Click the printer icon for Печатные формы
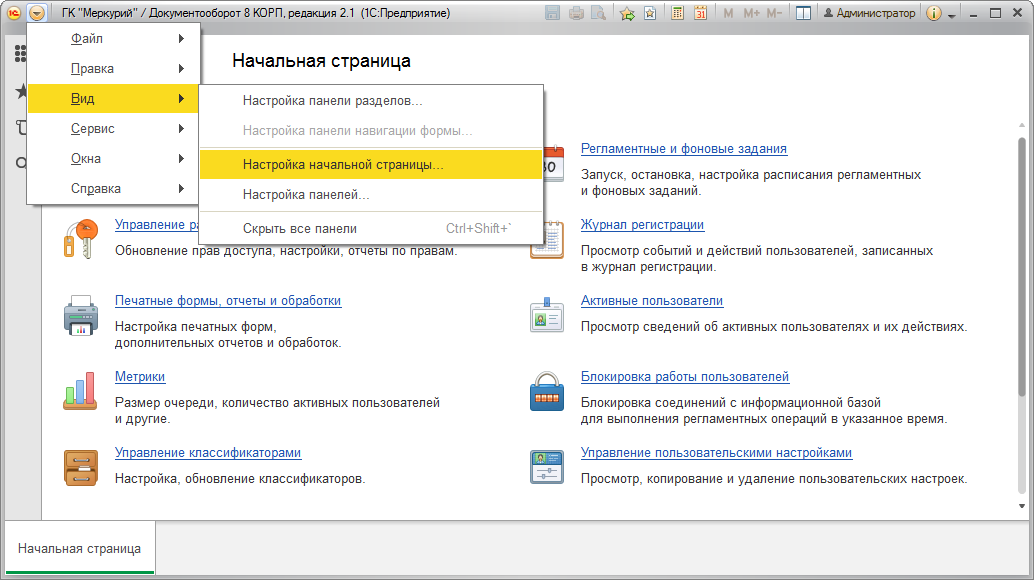Viewport: 1034px width, 580px height. click(80, 316)
